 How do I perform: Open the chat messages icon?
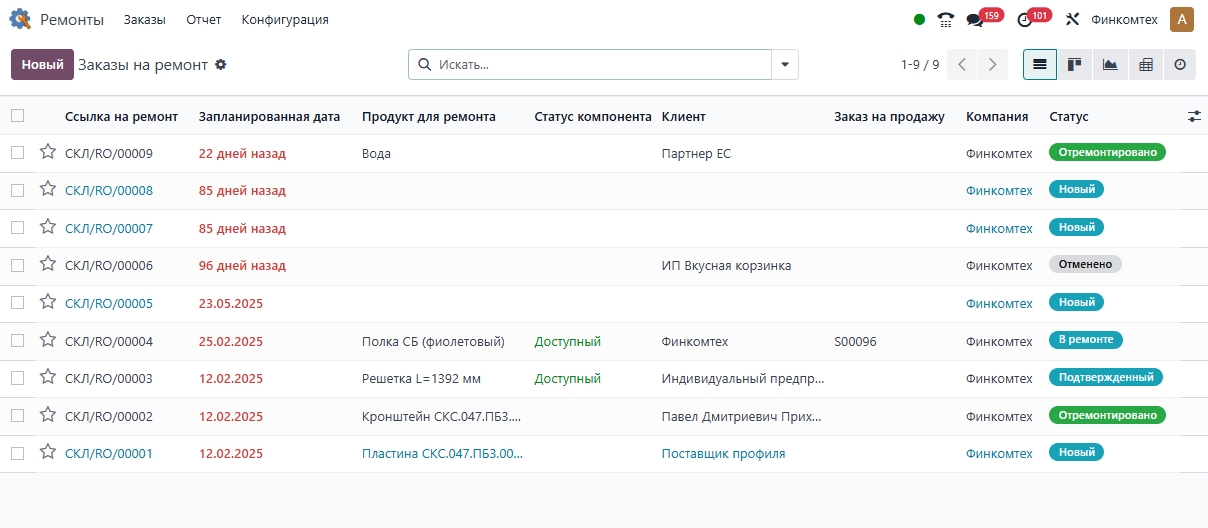[974, 20]
